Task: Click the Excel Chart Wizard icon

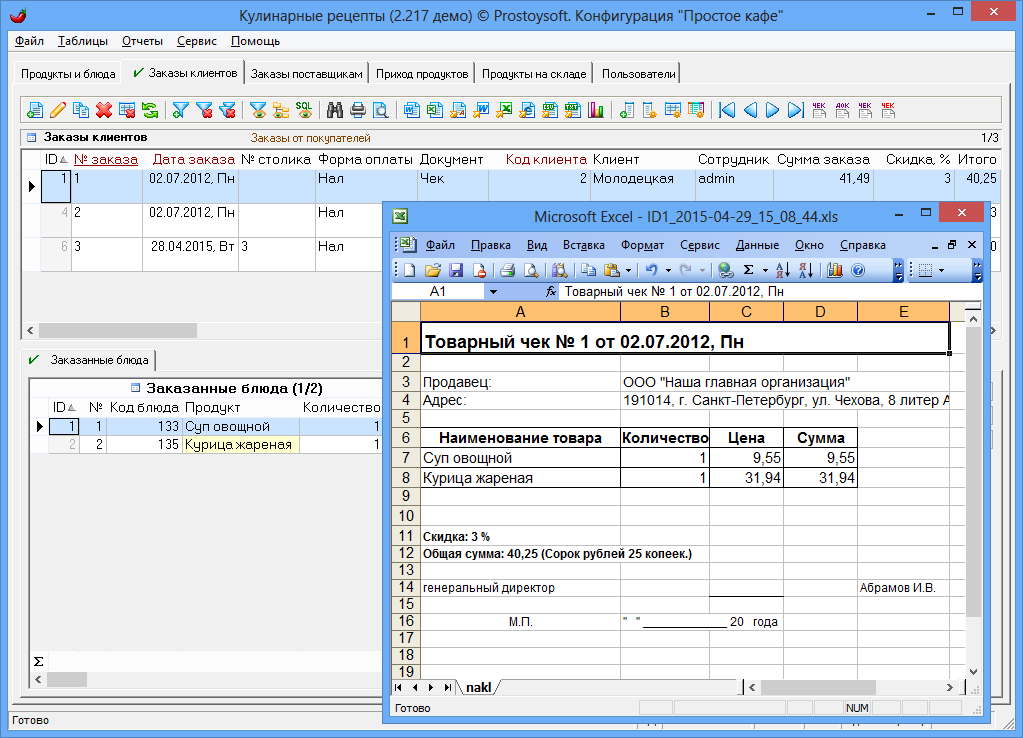Action: tap(834, 270)
